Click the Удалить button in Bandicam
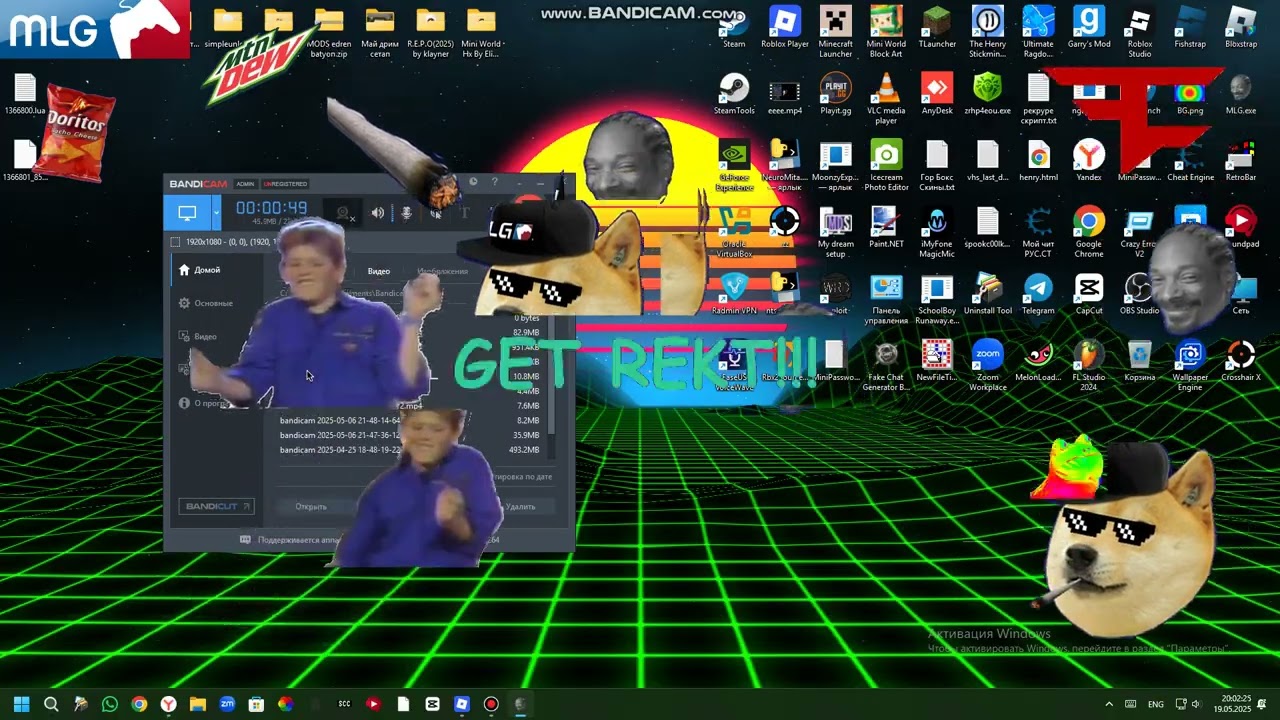The width and height of the screenshot is (1280, 720). click(520, 506)
